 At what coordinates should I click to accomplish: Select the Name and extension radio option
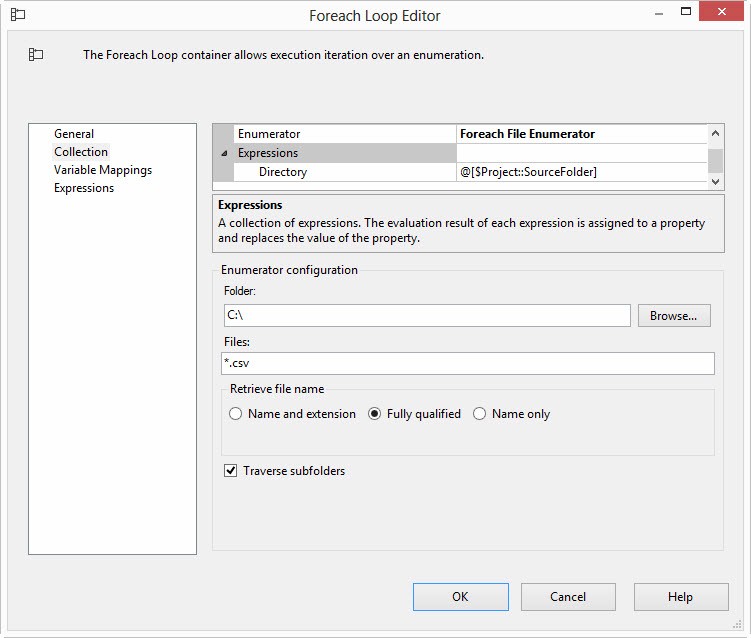(236, 414)
